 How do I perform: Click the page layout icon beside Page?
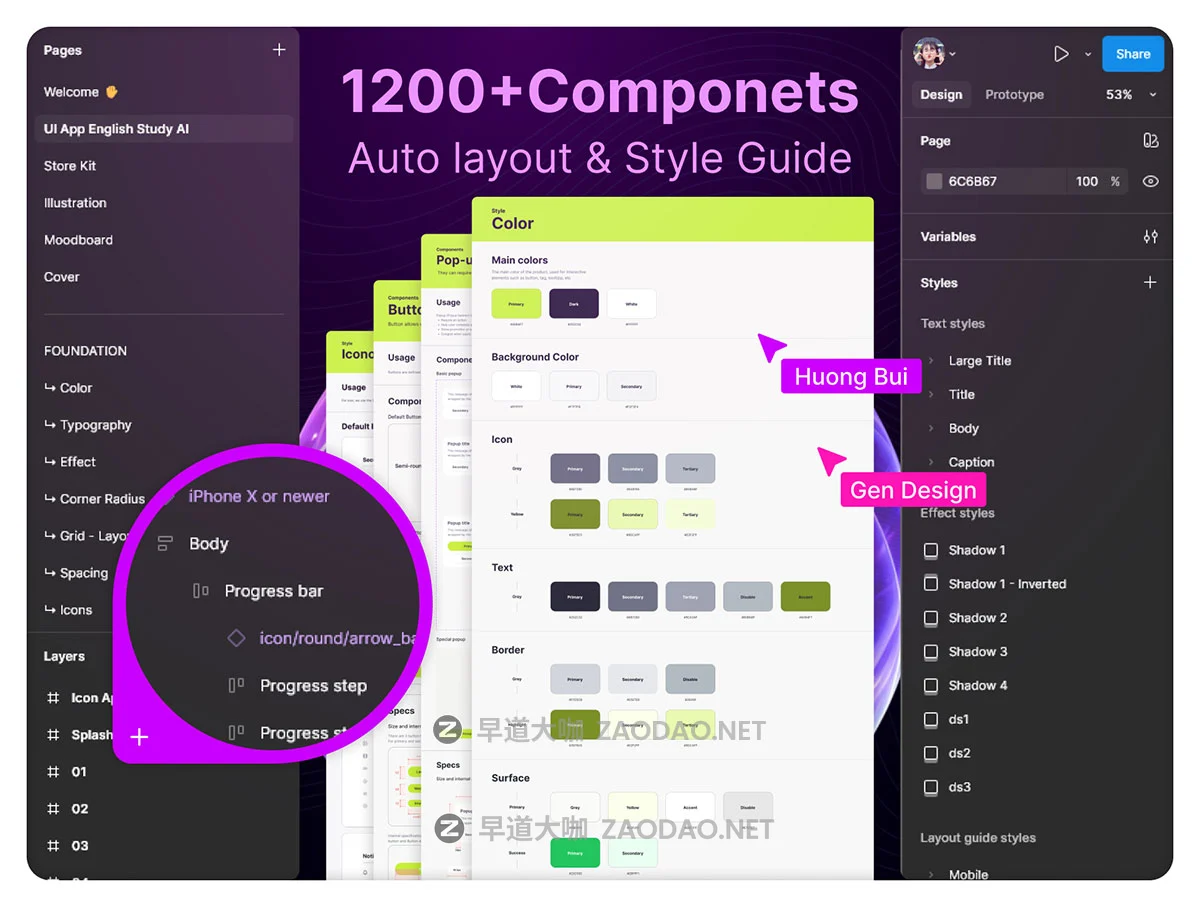[x=1150, y=141]
